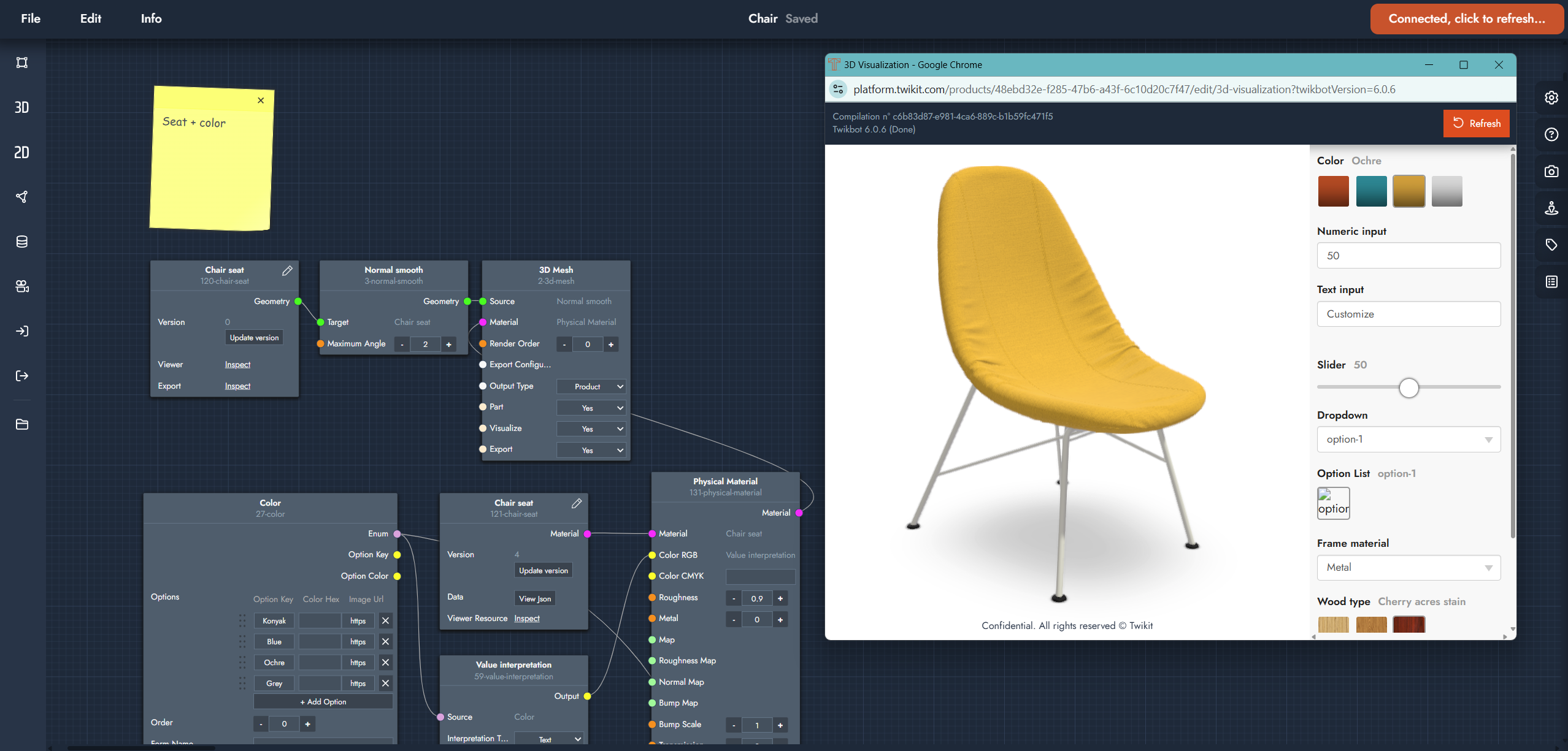
Task: Open the help question mark icon
Action: [1551, 135]
